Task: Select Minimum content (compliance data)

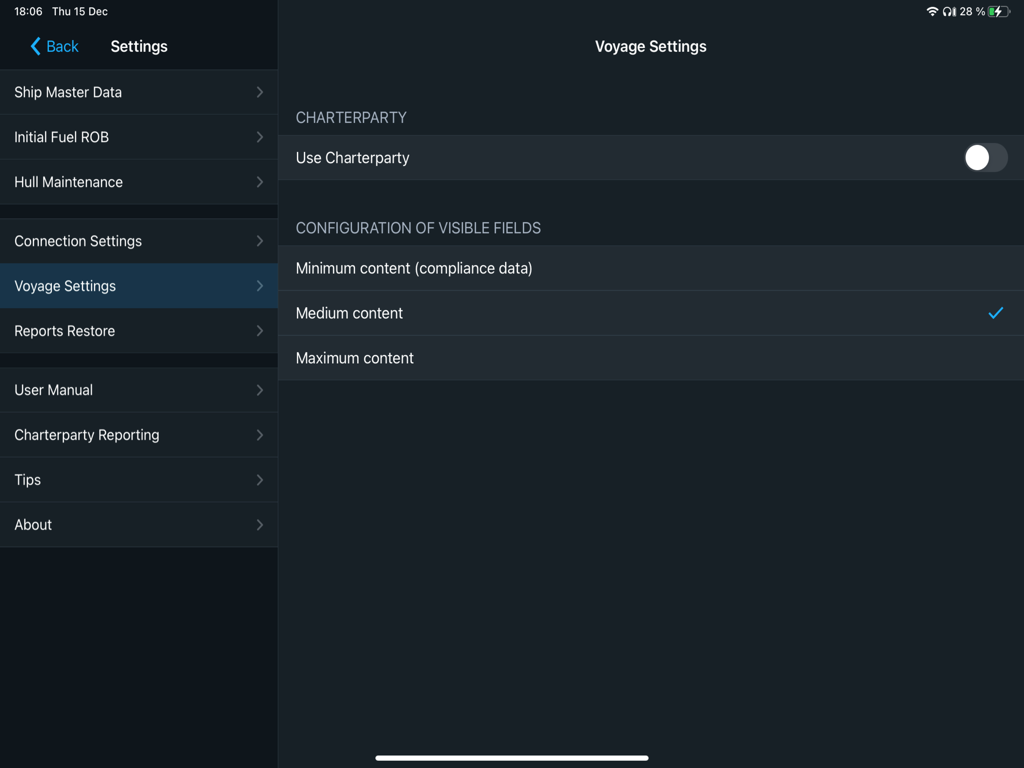Action: [x=414, y=268]
